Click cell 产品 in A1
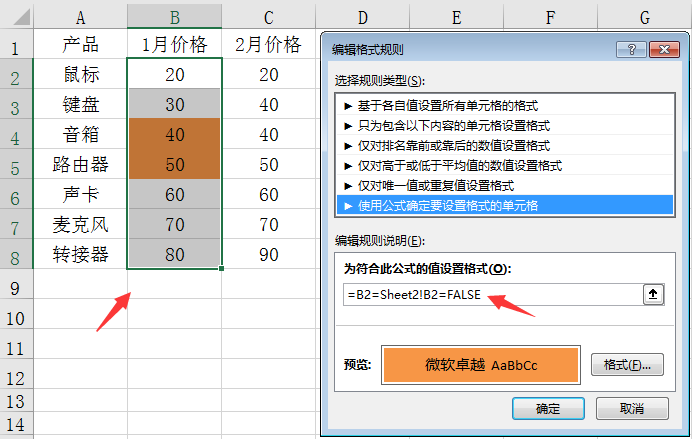 coord(80,44)
